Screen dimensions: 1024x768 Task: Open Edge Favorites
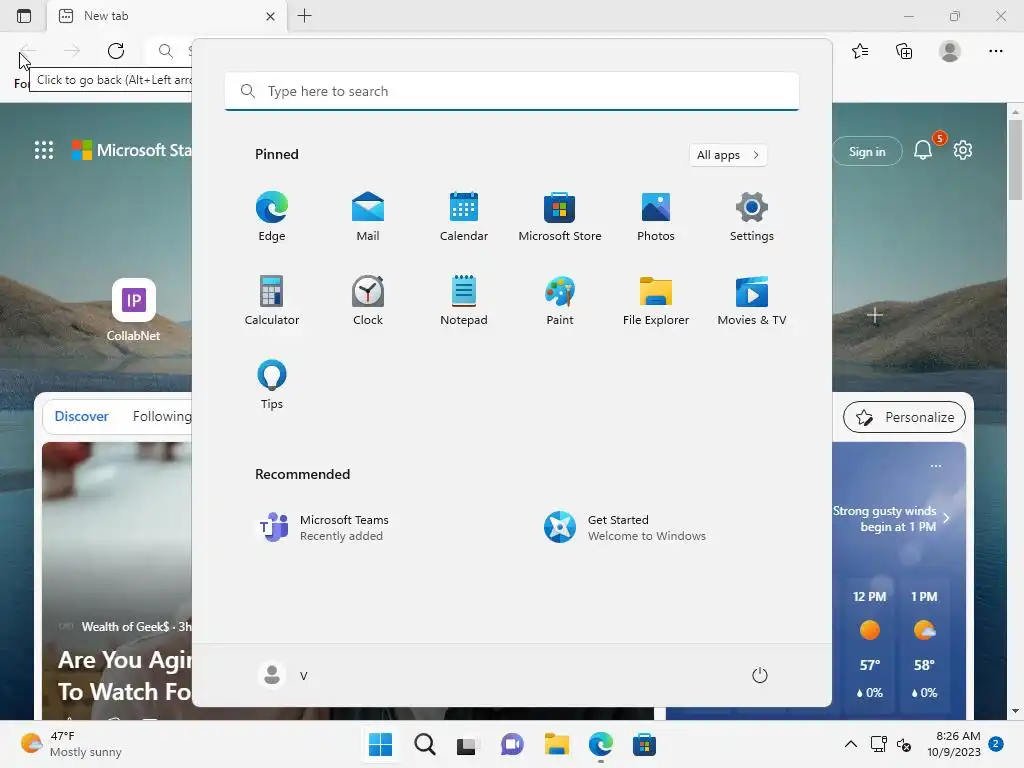click(x=860, y=51)
